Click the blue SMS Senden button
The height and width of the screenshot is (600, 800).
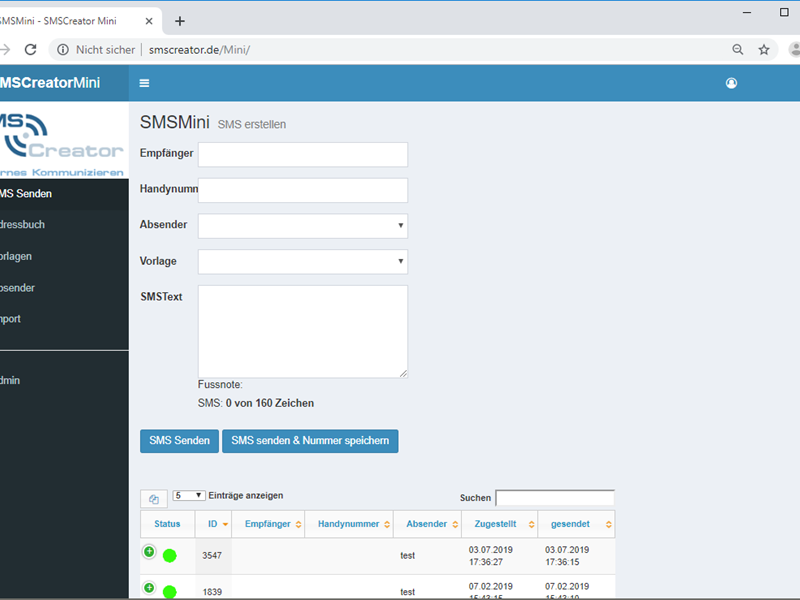(179, 441)
